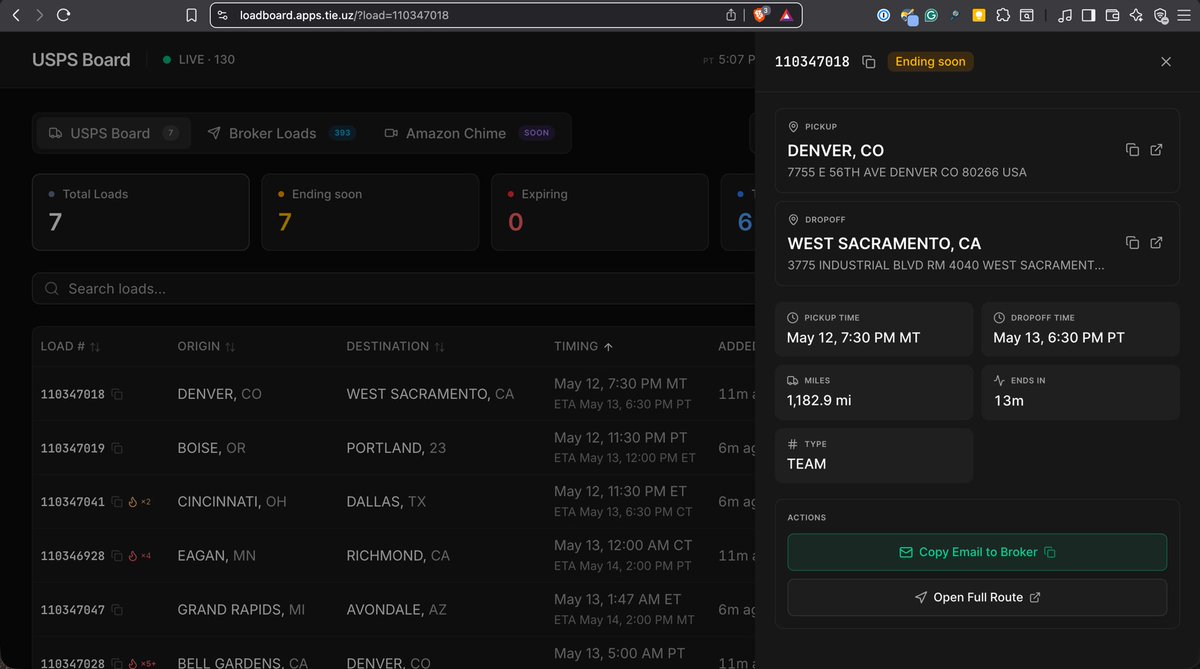Click fire icon on load 110347041 row
This screenshot has height=669, width=1200.
pos(132,502)
